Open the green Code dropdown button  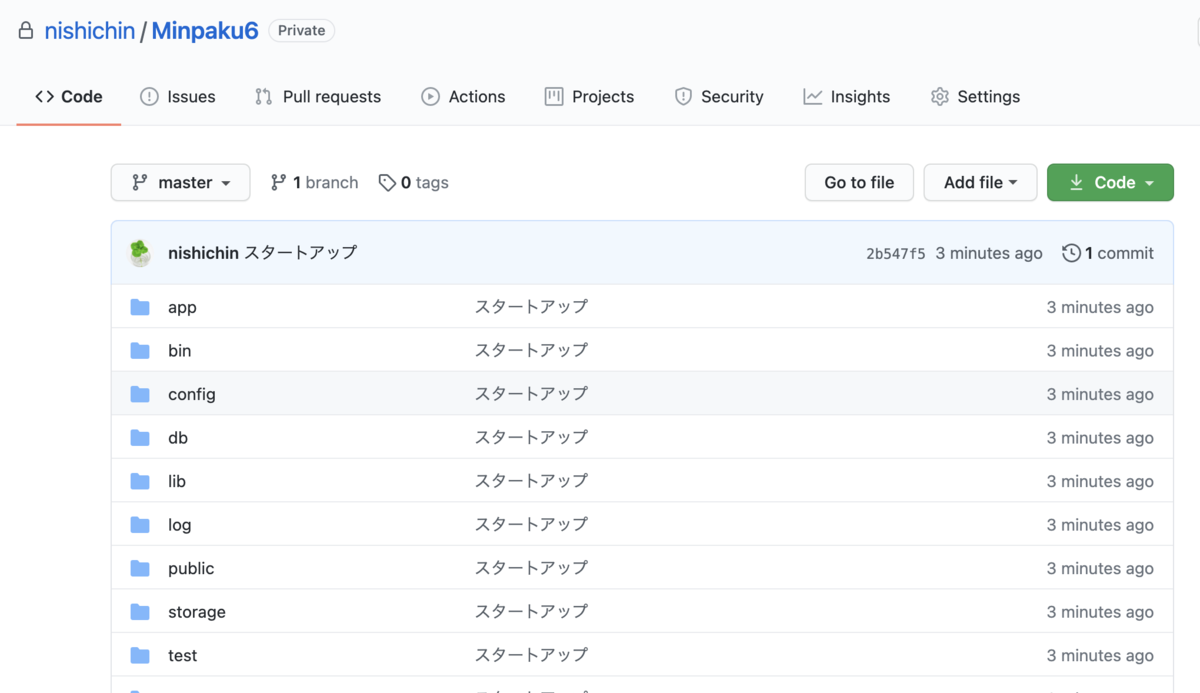click(1110, 183)
